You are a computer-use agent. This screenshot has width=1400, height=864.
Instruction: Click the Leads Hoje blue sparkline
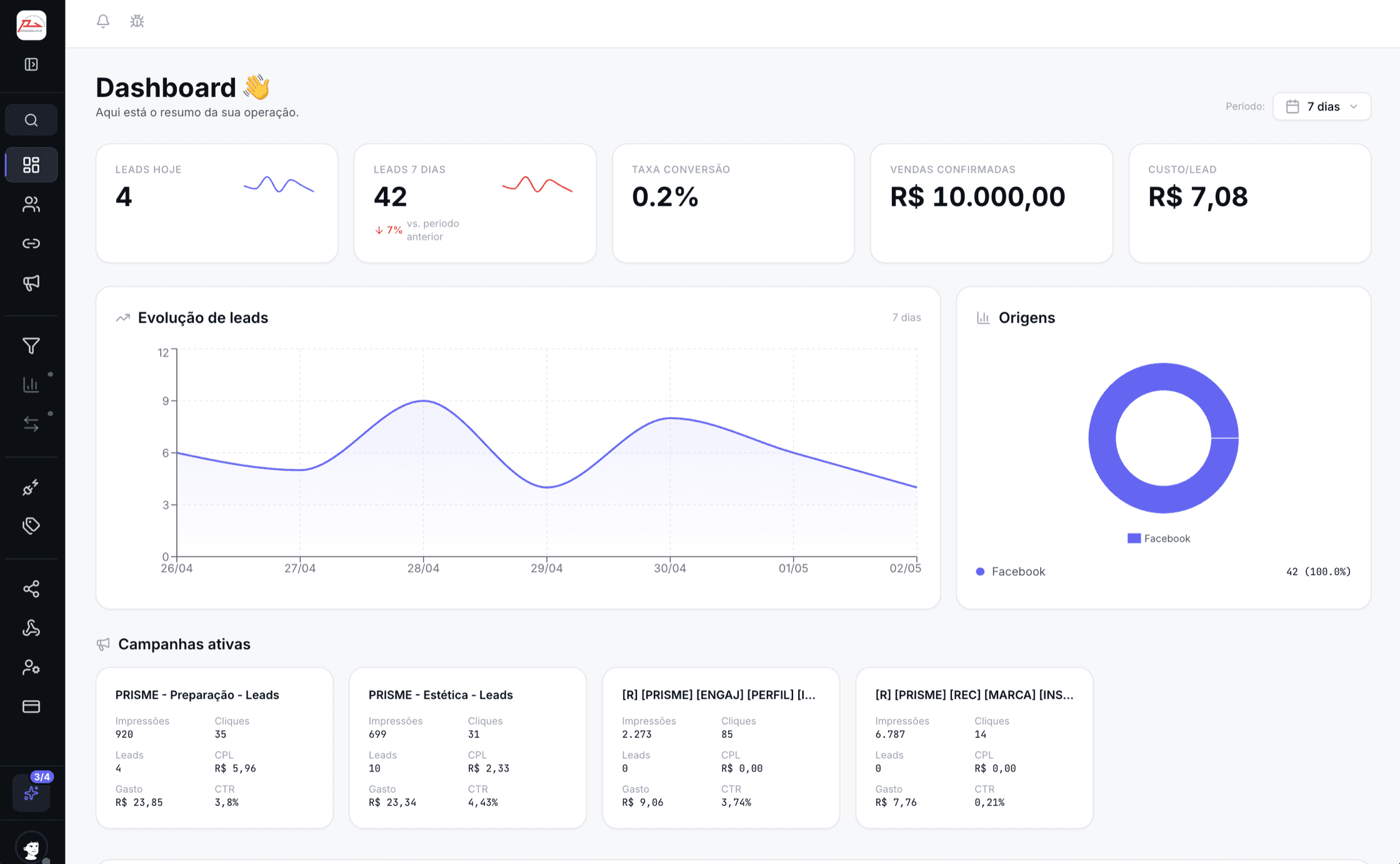click(x=279, y=184)
